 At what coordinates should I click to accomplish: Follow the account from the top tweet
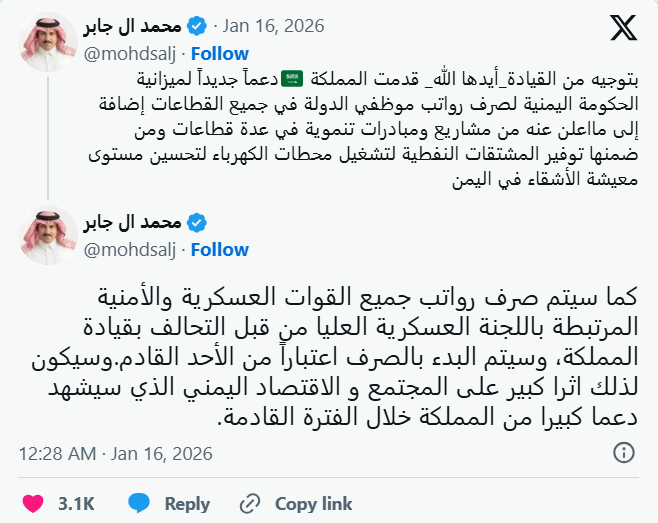click(220, 52)
